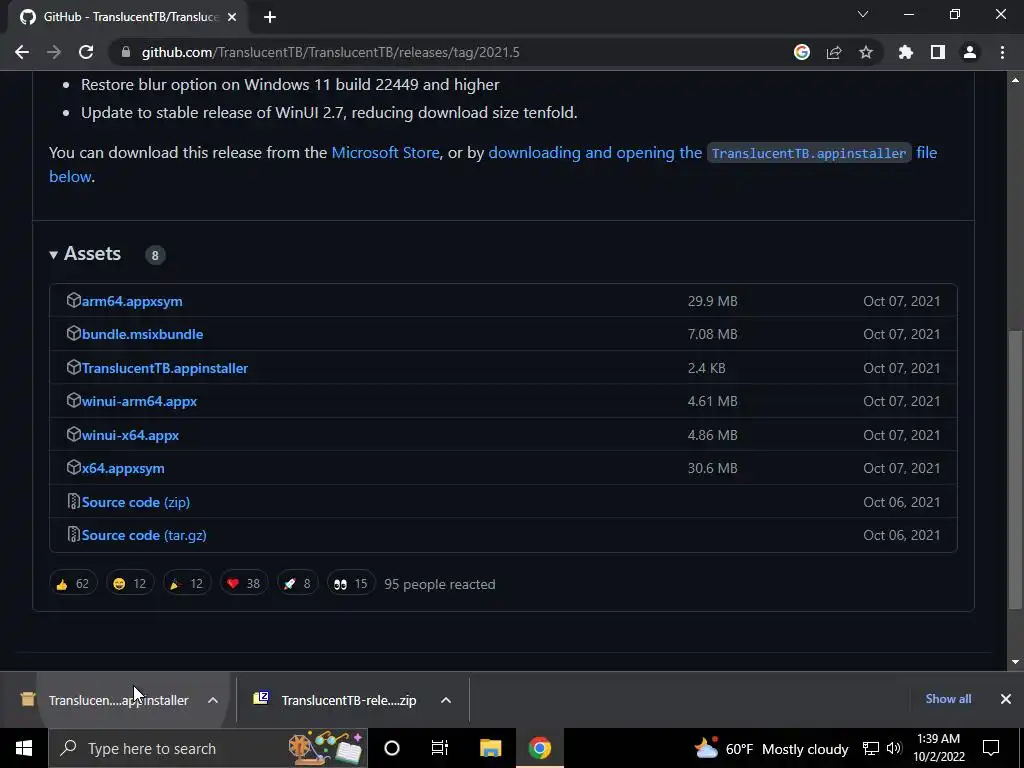Toggle the Chrome side panel icon
Image resolution: width=1024 pixels, height=768 pixels.
point(938,52)
